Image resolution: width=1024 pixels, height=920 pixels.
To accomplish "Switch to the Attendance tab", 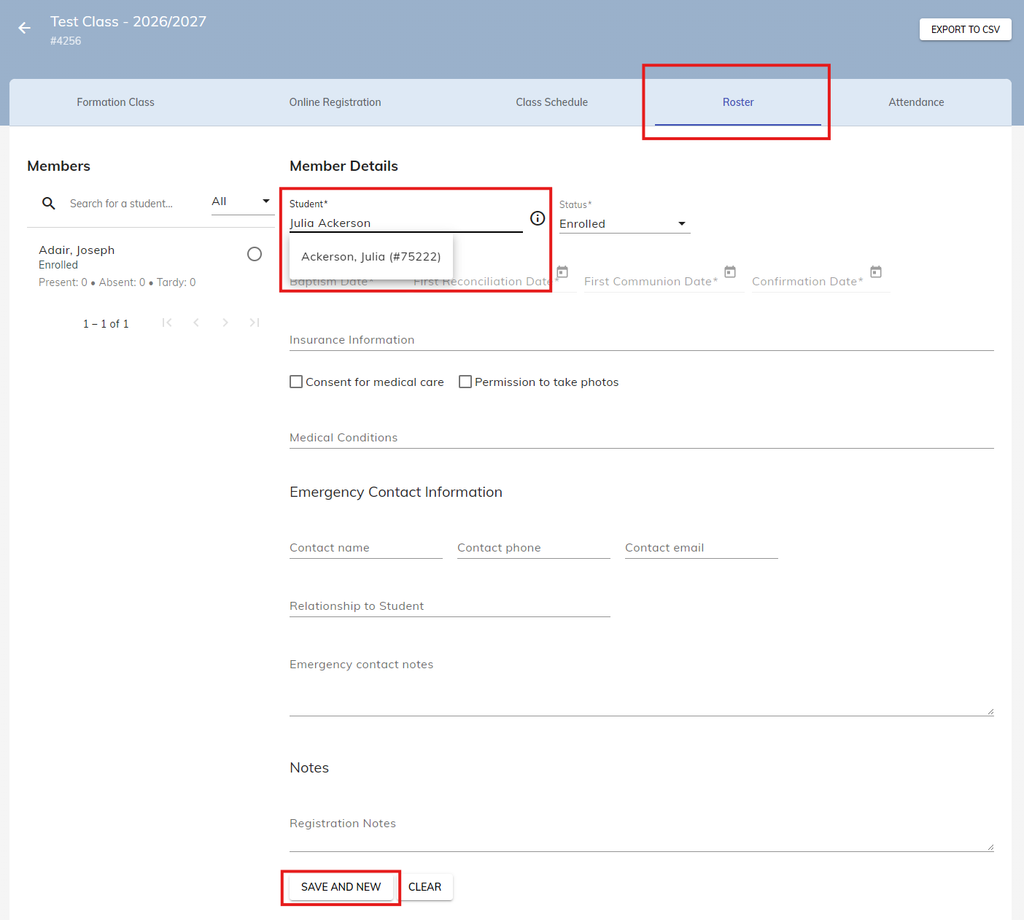I will pyautogui.click(x=916, y=102).
